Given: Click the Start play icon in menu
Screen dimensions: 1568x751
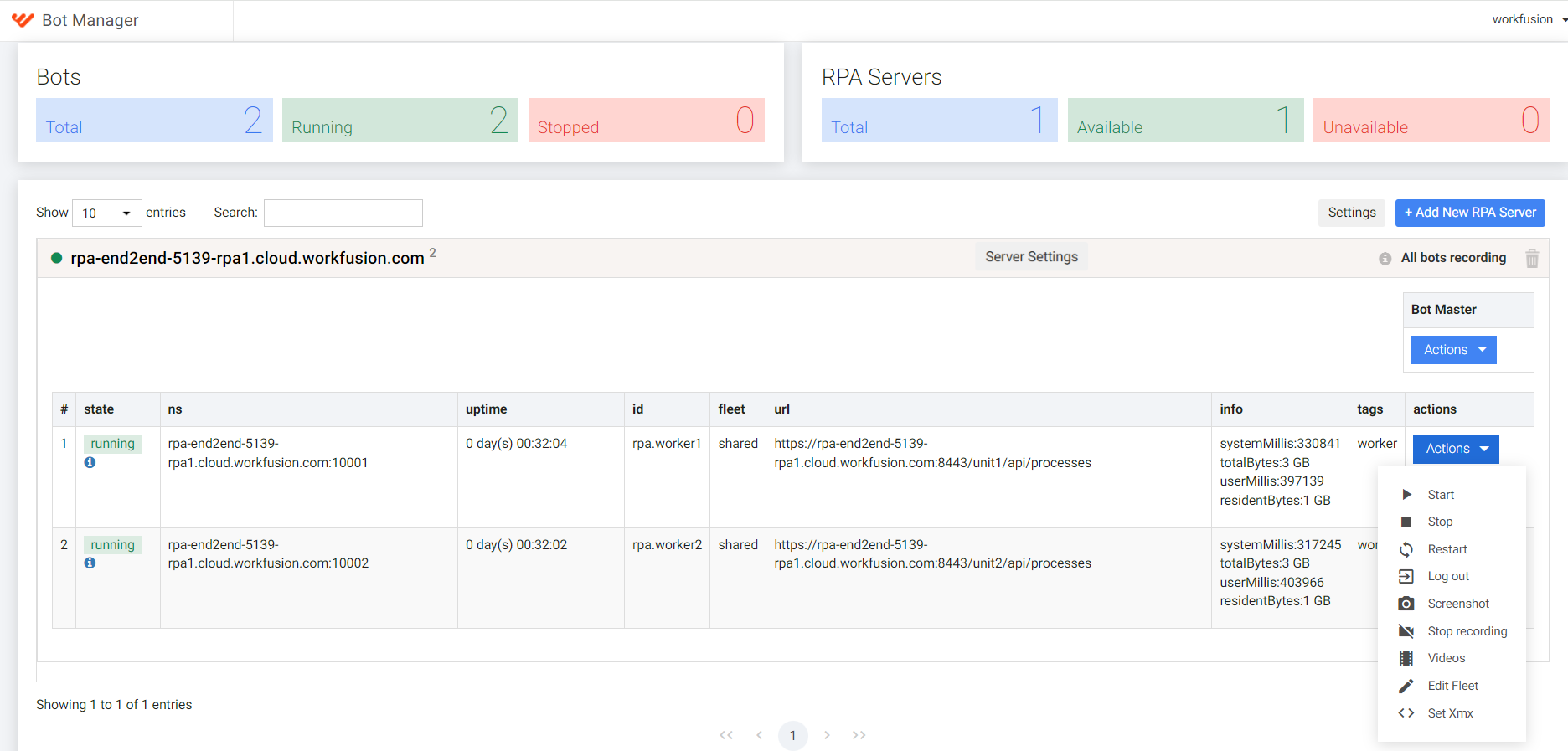Looking at the screenshot, I should click(1406, 495).
